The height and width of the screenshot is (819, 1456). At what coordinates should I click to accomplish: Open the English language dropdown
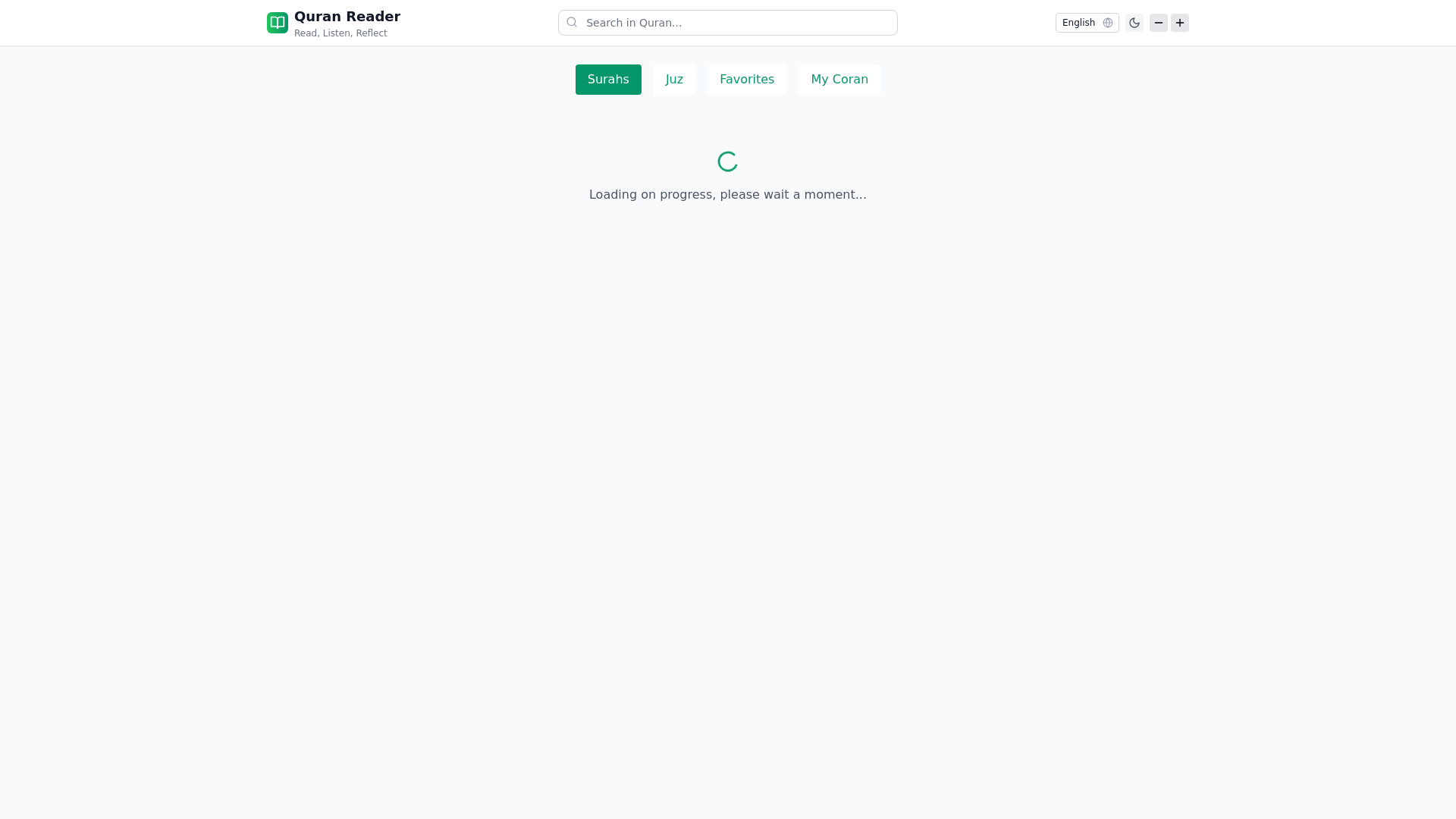click(x=1087, y=23)
